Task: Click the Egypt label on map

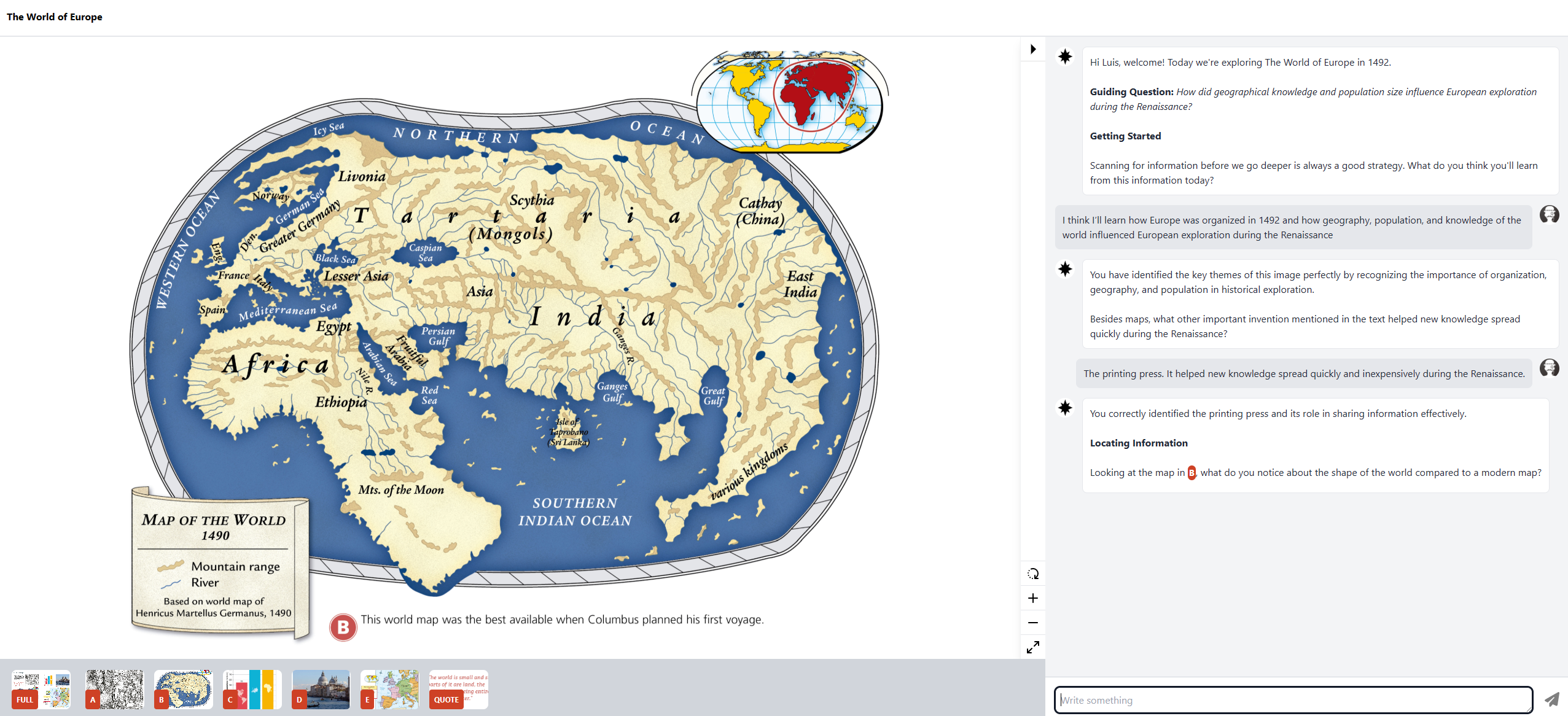Action: (333, 327)
